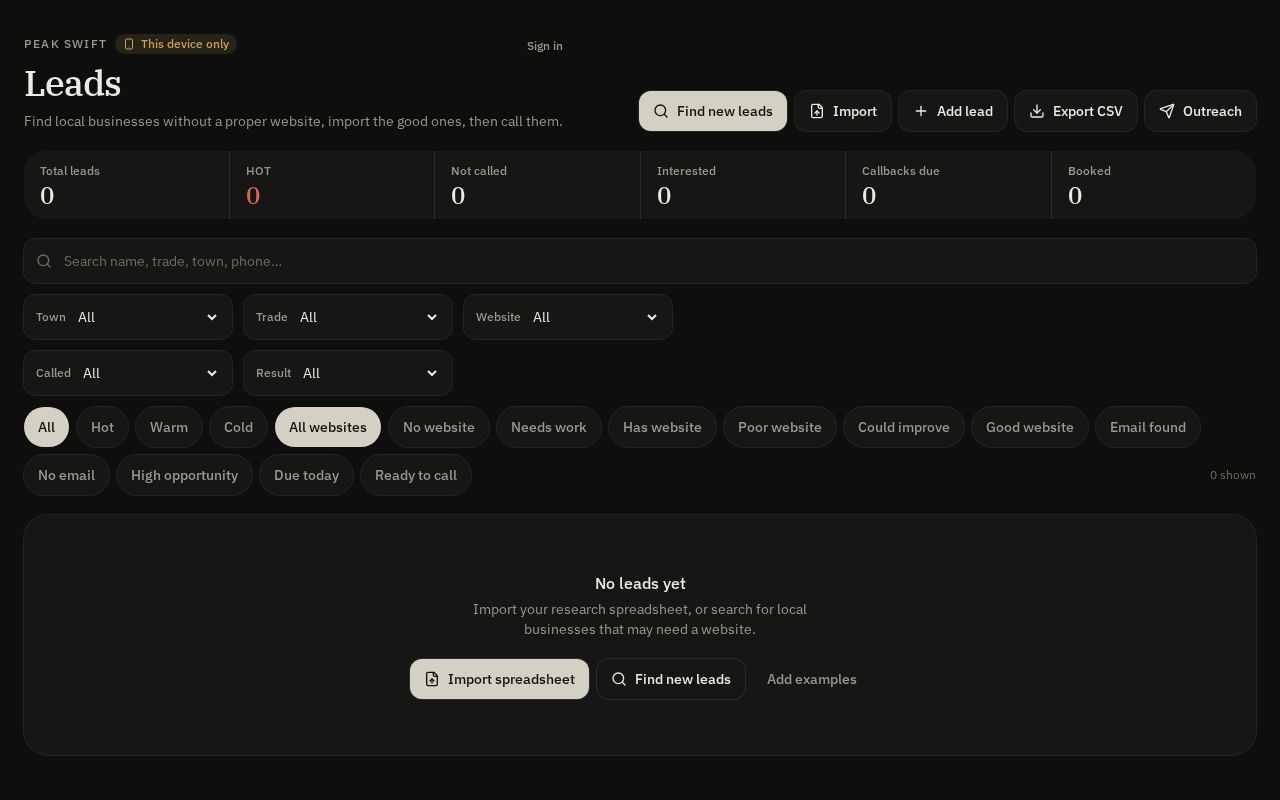Select the All temperature filter chip

[46, 427]
